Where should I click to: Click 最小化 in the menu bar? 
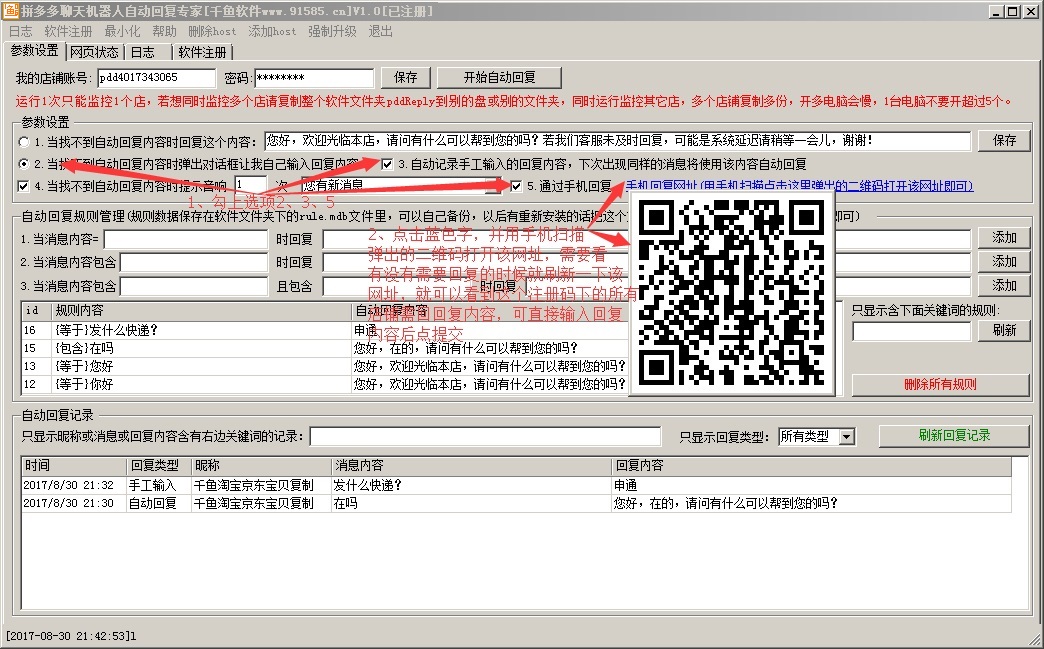tap(123, 31)
